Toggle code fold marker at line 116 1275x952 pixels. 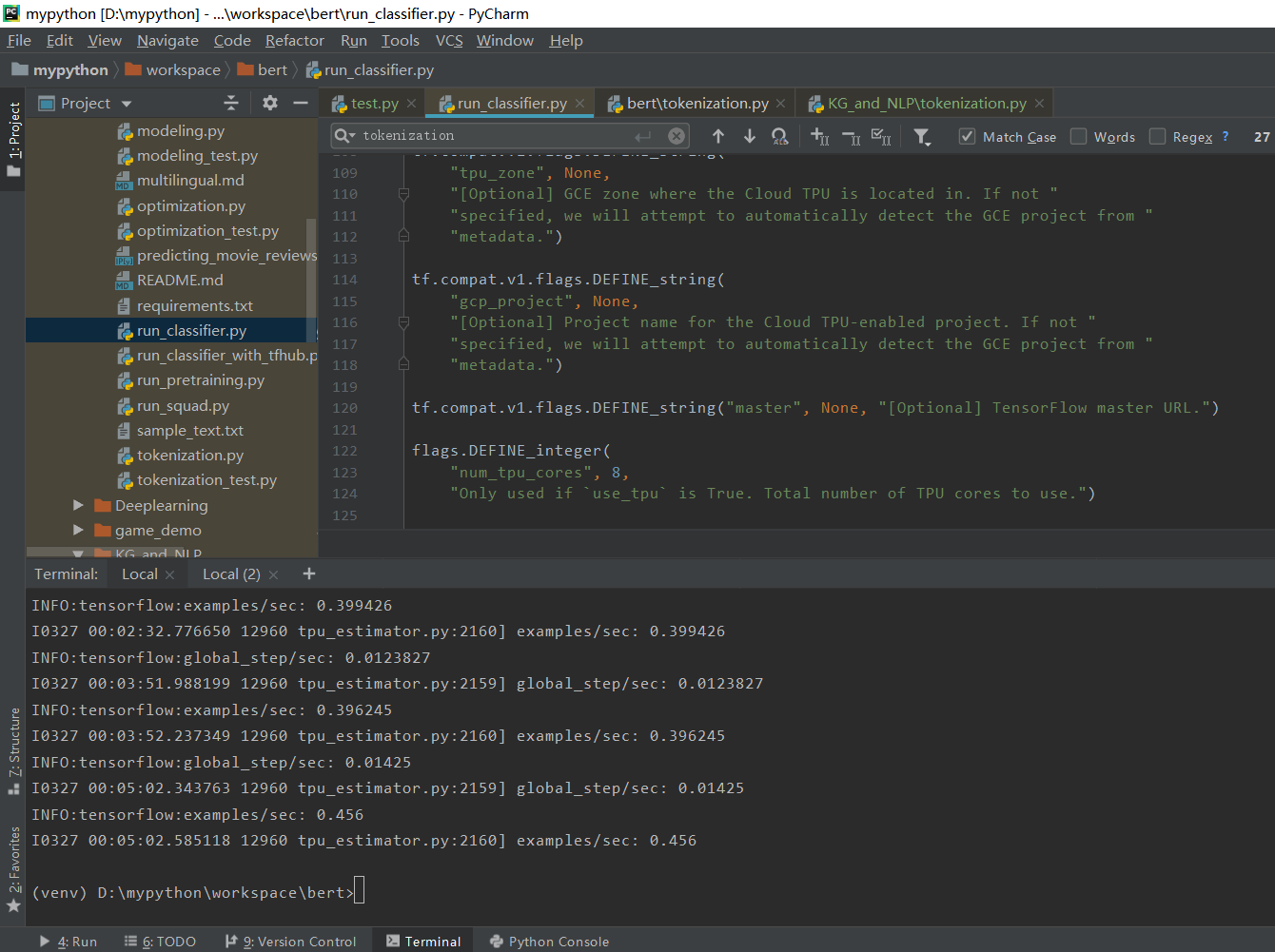pyautogui.click(x=403, y=322)
